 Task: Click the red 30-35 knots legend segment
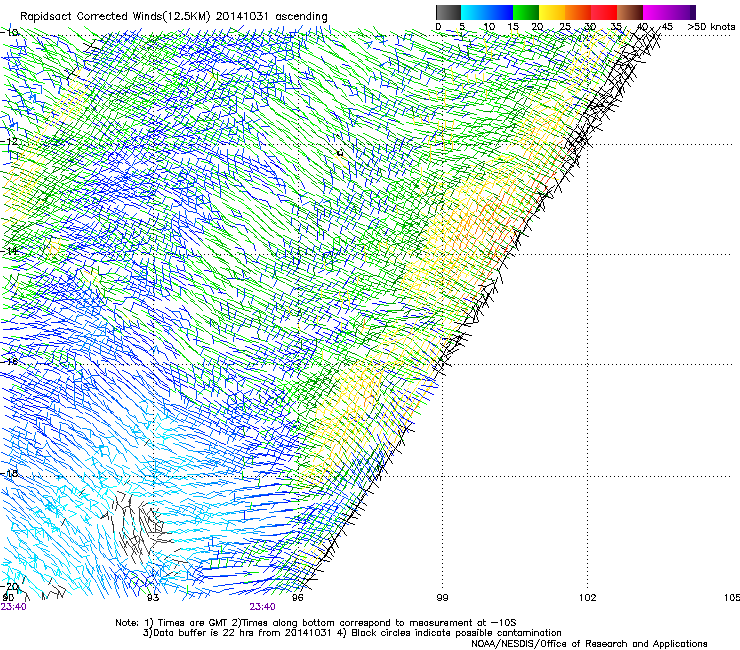click(604, 12)
